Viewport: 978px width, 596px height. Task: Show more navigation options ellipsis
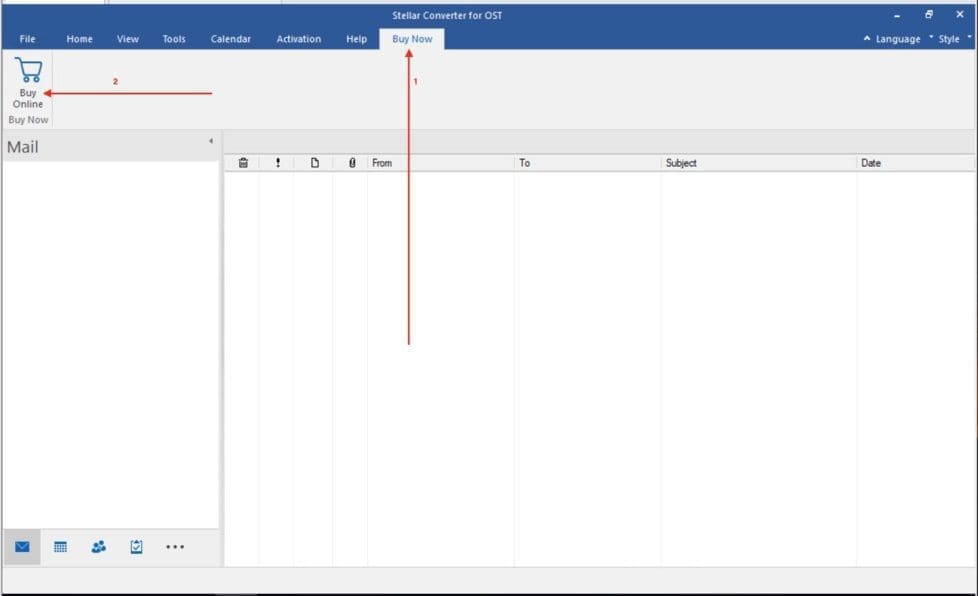pos(175,547)
